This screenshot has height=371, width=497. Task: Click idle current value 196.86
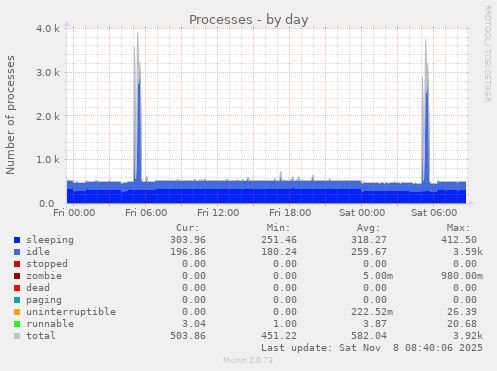pos(188,252)
